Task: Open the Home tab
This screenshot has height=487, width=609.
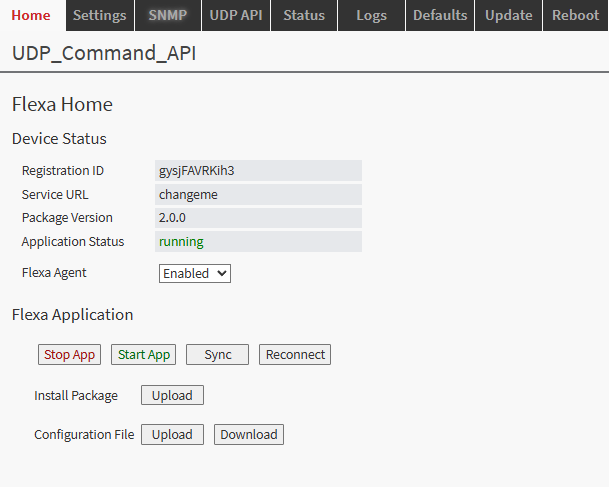Action: point(31,15)
